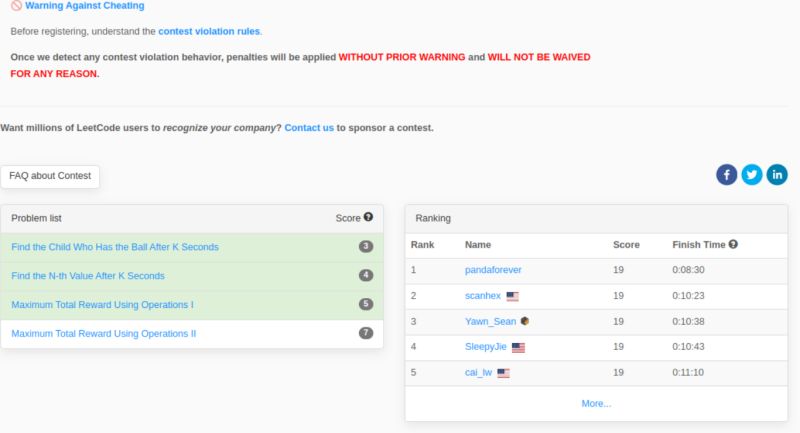The height and width of the screenshot is (433, 800).
Task: Open Maximum Total Reward Using Operations I
Action: [x=102, y=304]
